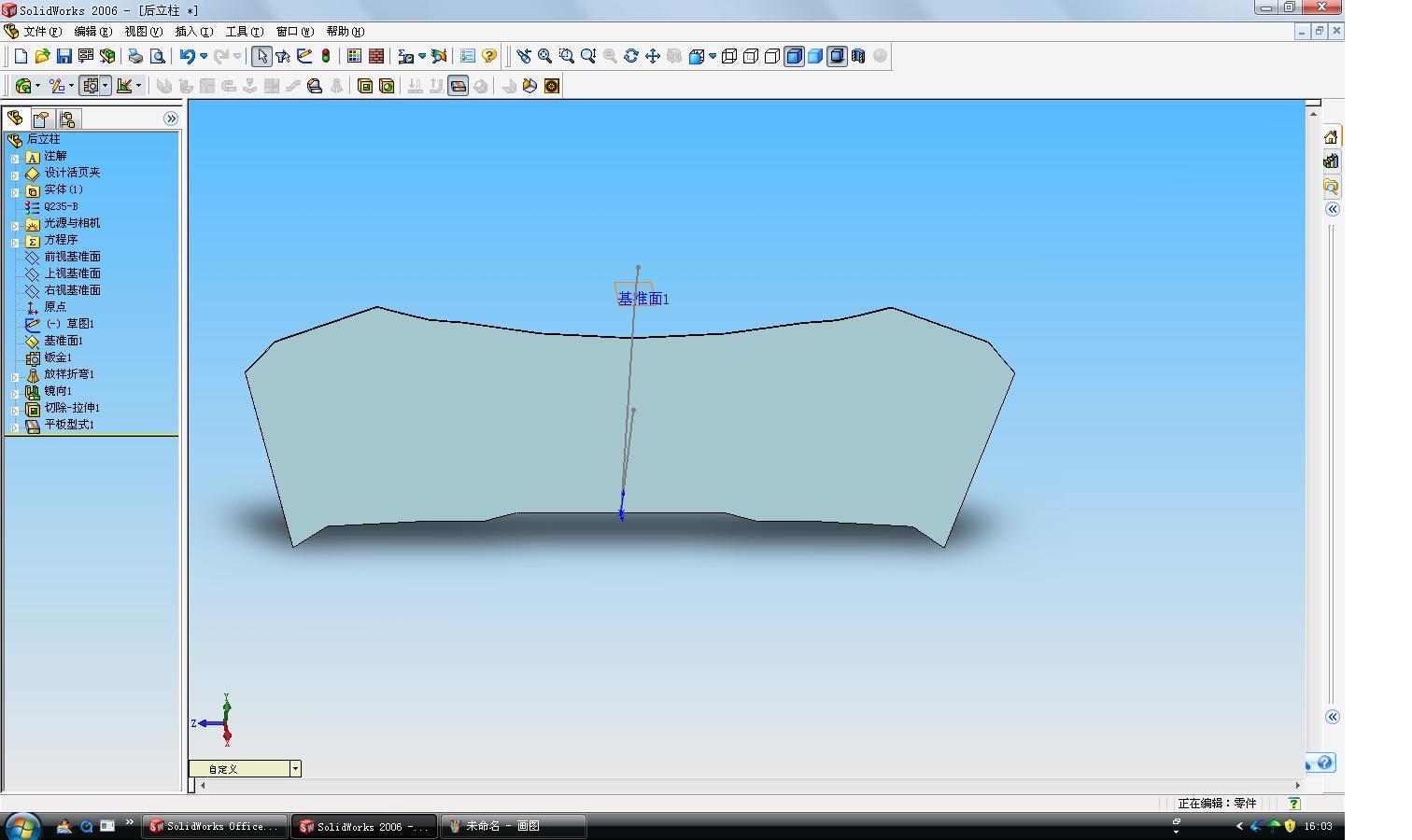This screenshot has width=1412, height=840.
Task: Open the 文件(F) menu
Action: tap(42, 32)
